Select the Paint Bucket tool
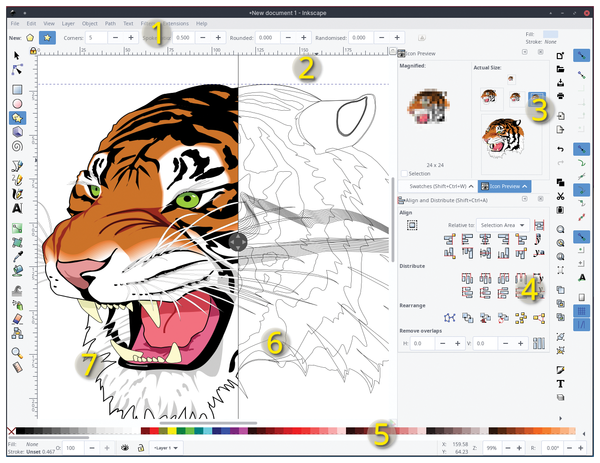 [x=18, y=271]
